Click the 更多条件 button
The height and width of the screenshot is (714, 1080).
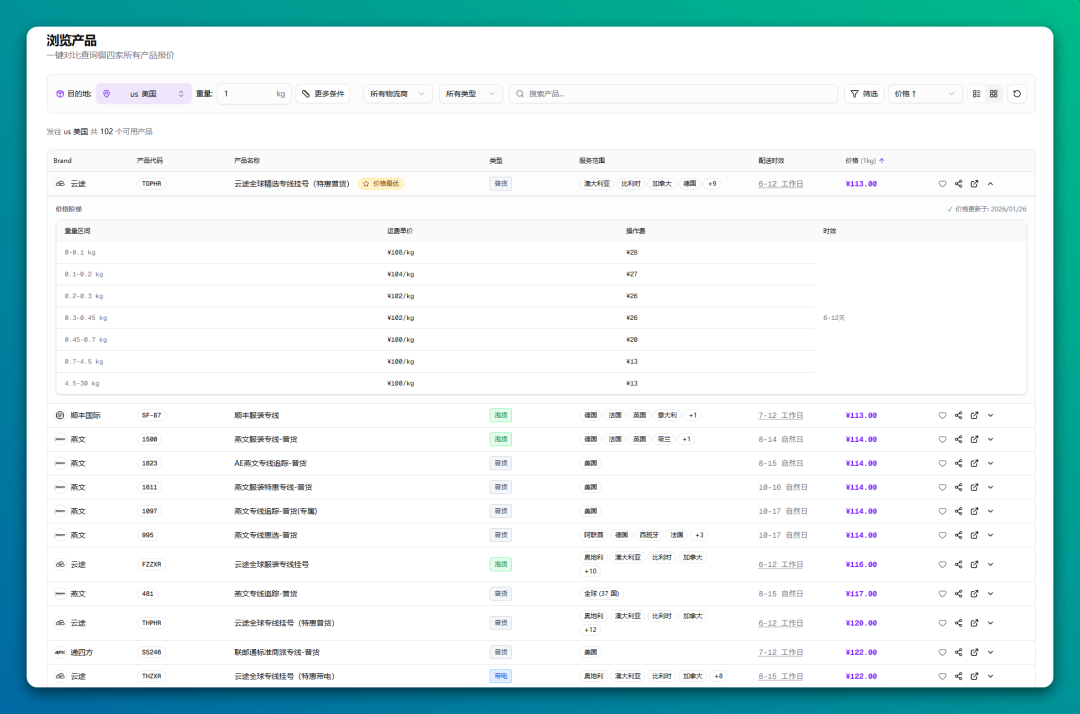(x=323, y=94)
